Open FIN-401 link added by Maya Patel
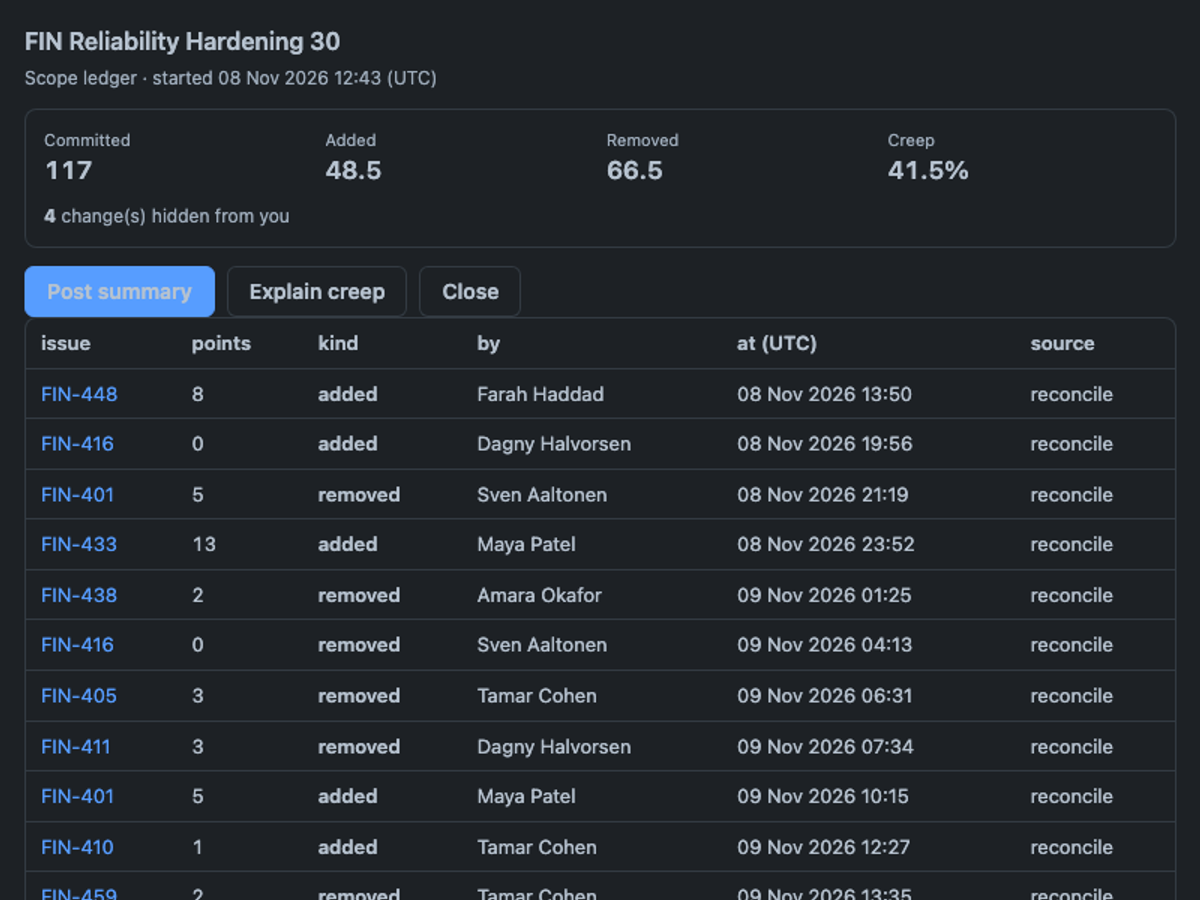The image size is (1200, 900). coord(77,797)
